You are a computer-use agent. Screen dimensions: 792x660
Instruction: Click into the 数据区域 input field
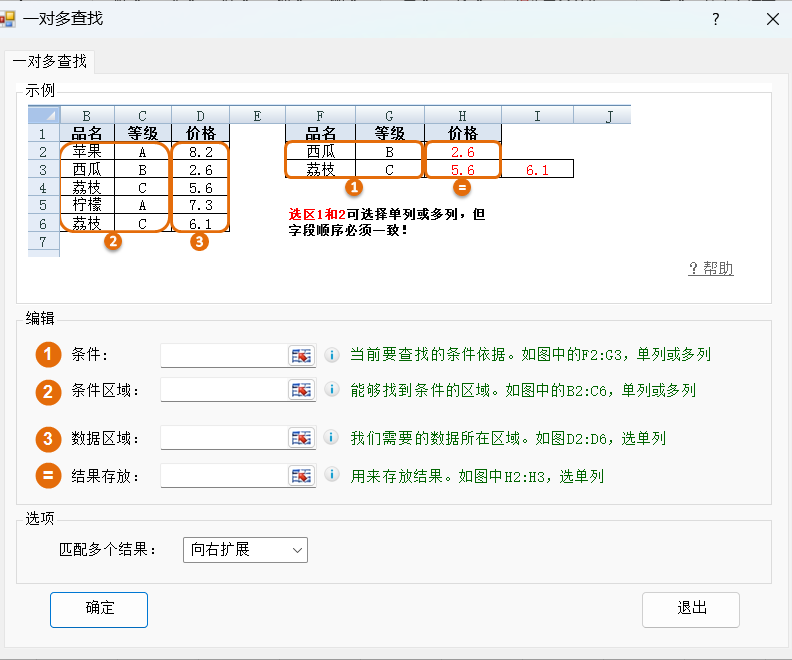(224, 438)
